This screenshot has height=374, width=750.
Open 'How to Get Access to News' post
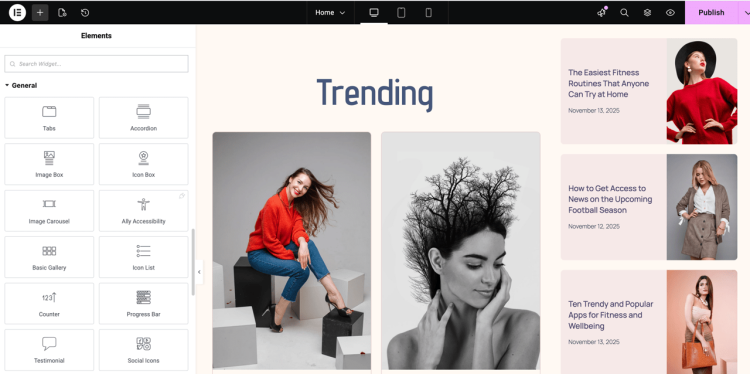tap(610, 199)
